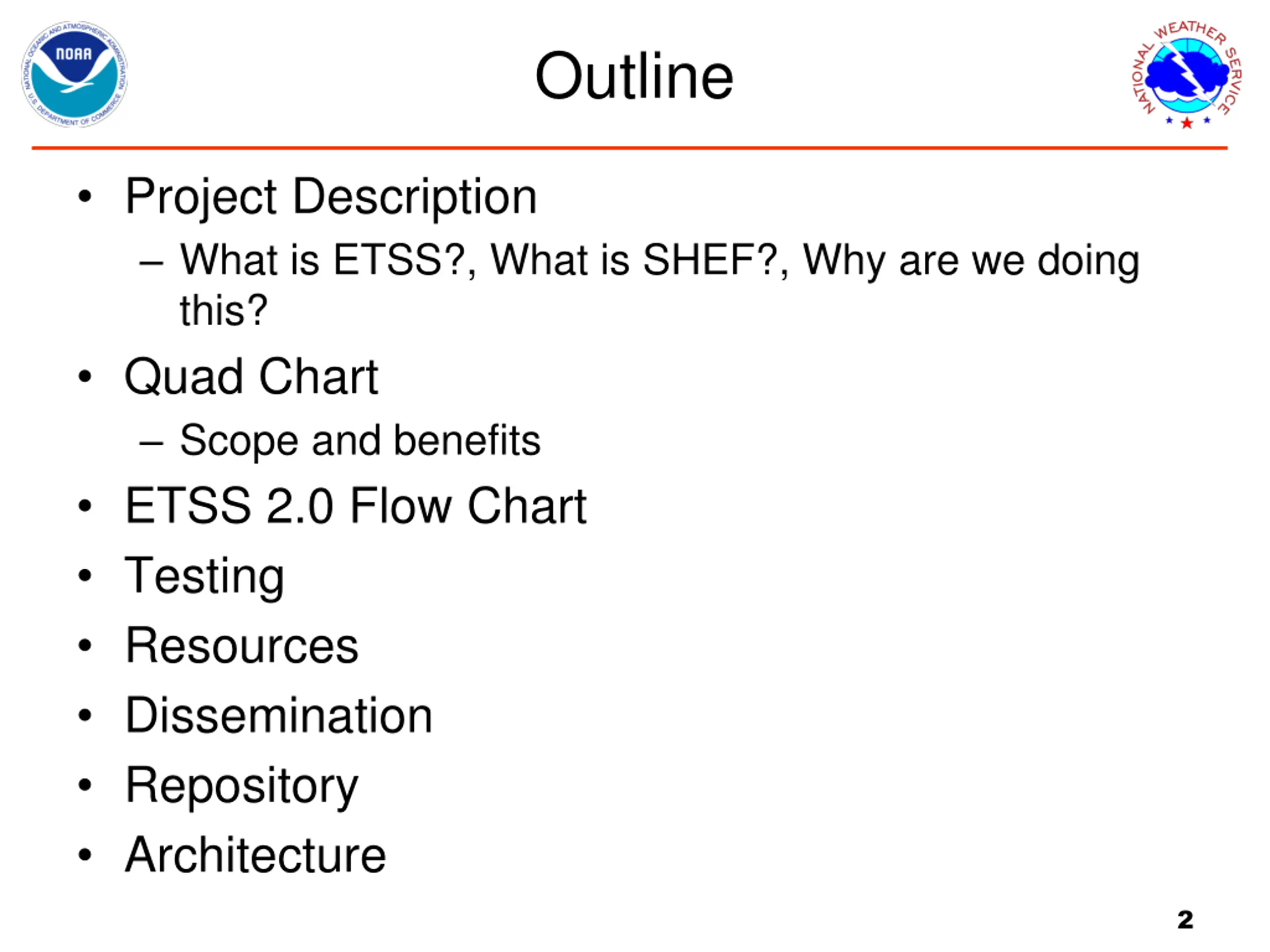This screenshot has width=1270, height=952.
Task: Click the Repository bullet
Action: click(242, 786)
